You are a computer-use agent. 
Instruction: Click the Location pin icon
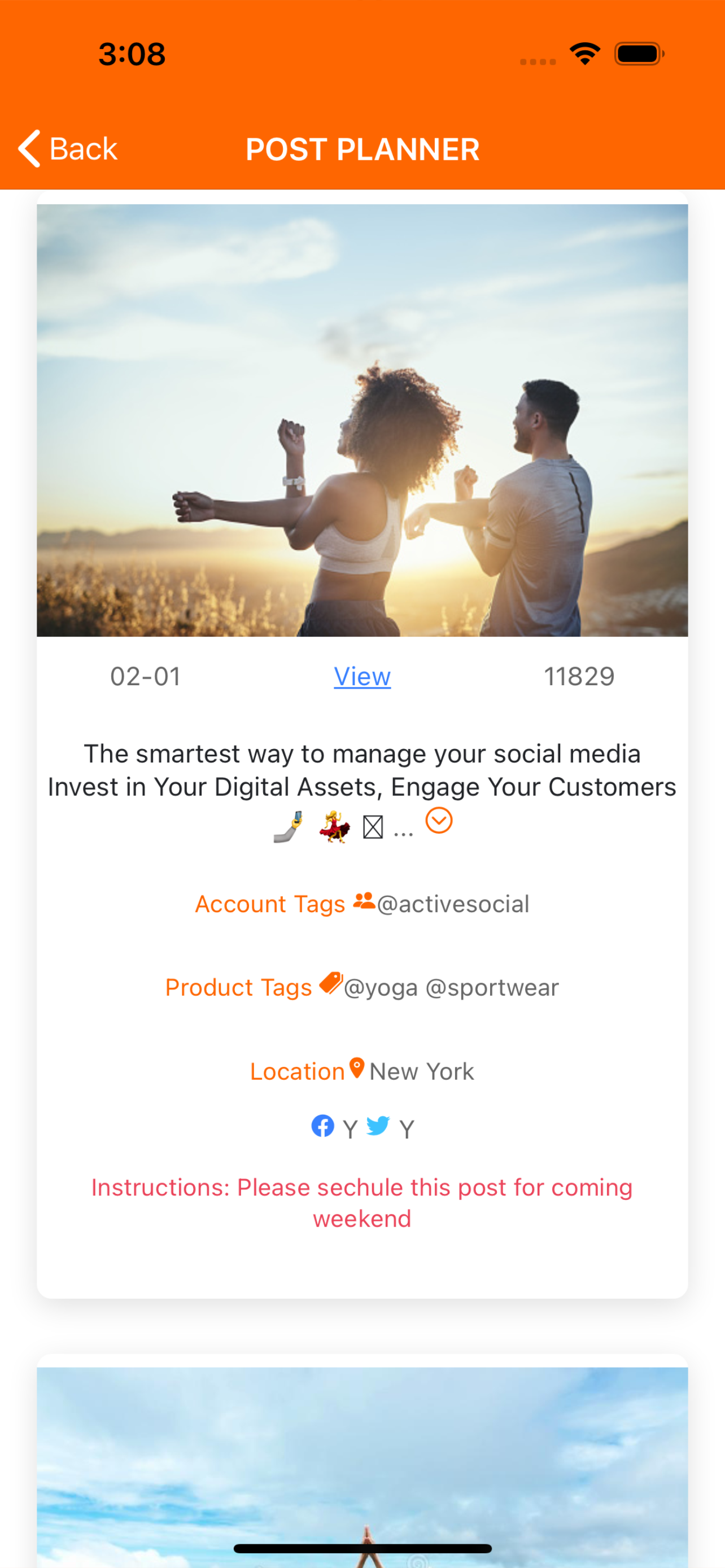point(357,1068)
